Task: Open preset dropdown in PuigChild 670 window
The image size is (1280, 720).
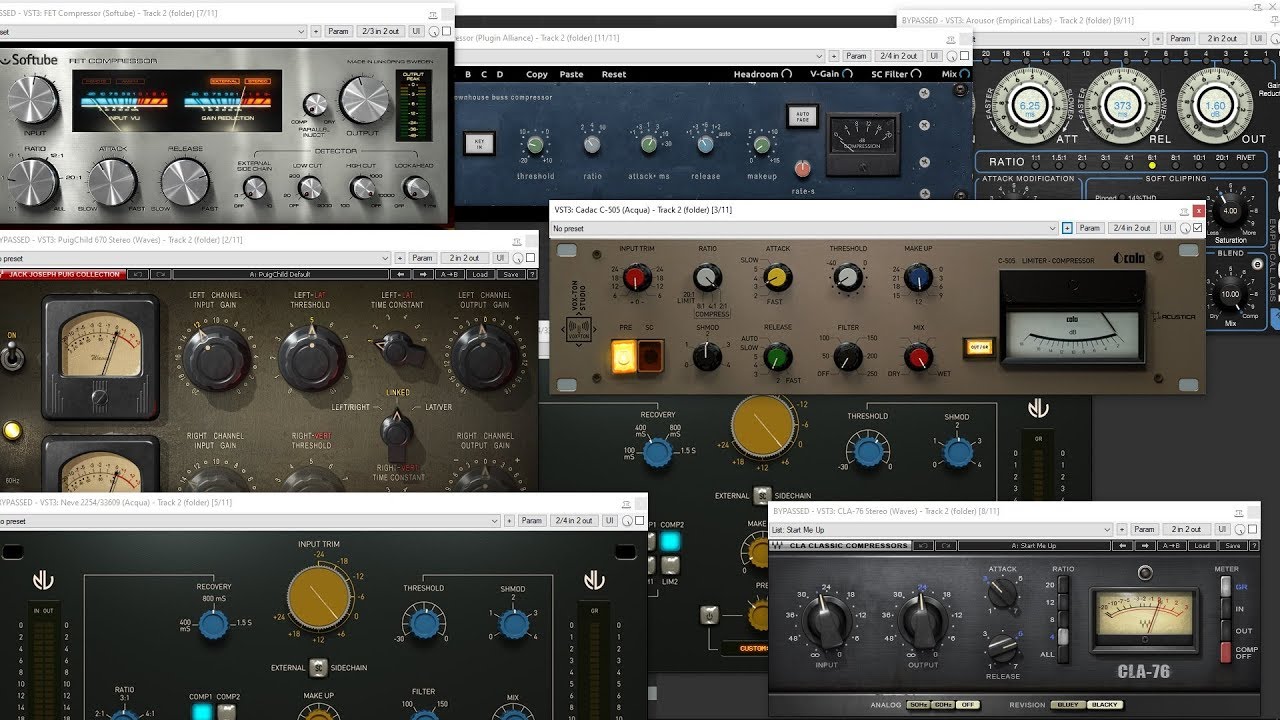Action: click(x=194, y=258)
